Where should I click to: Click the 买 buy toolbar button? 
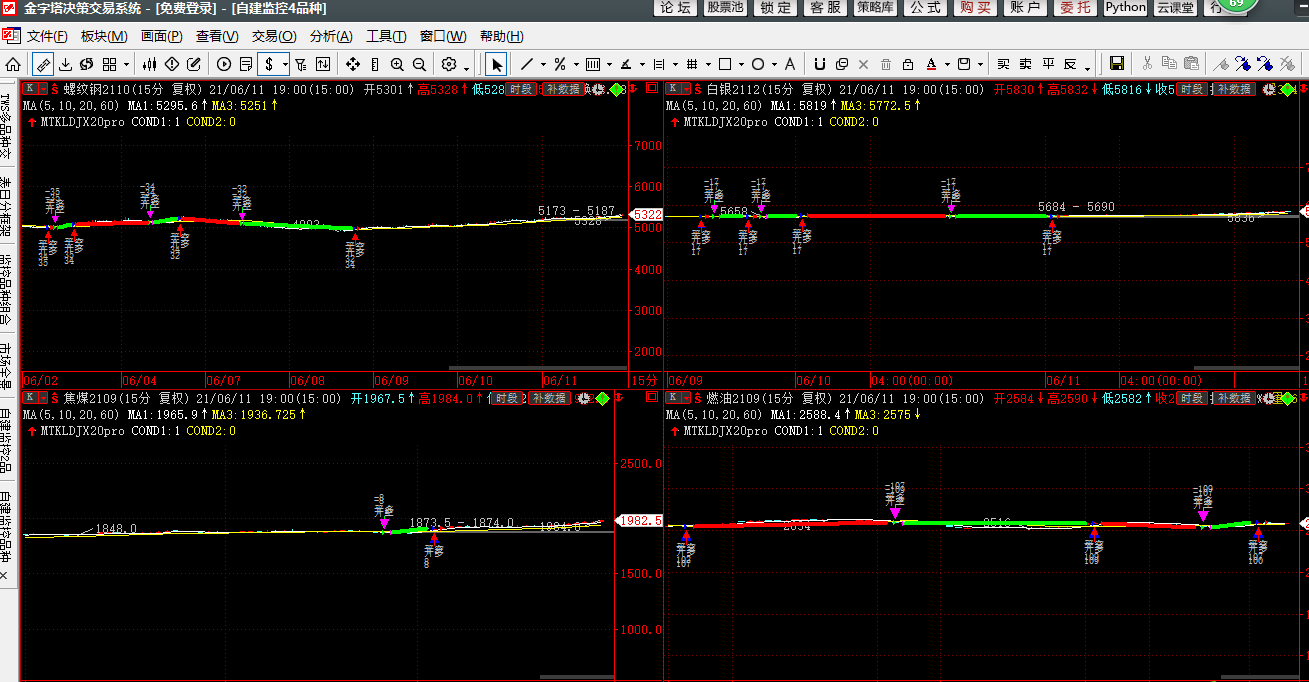coord(1003,64)
